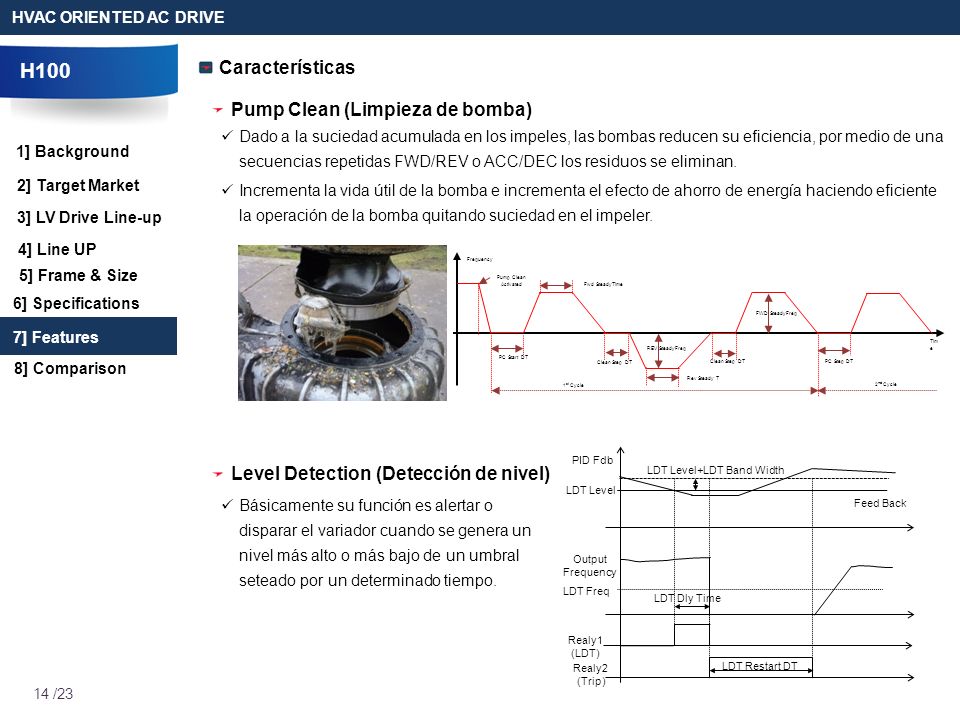
Task: Click the 'REV SteadyFreq' chart label
Action: 666,348
